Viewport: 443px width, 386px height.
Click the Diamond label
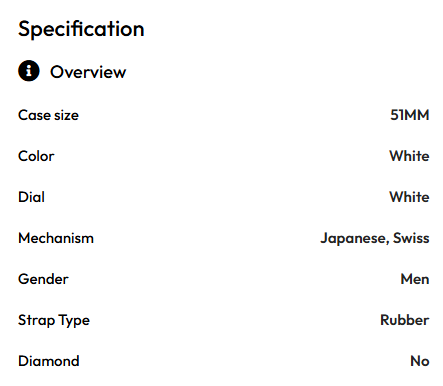tap(49, 361)
